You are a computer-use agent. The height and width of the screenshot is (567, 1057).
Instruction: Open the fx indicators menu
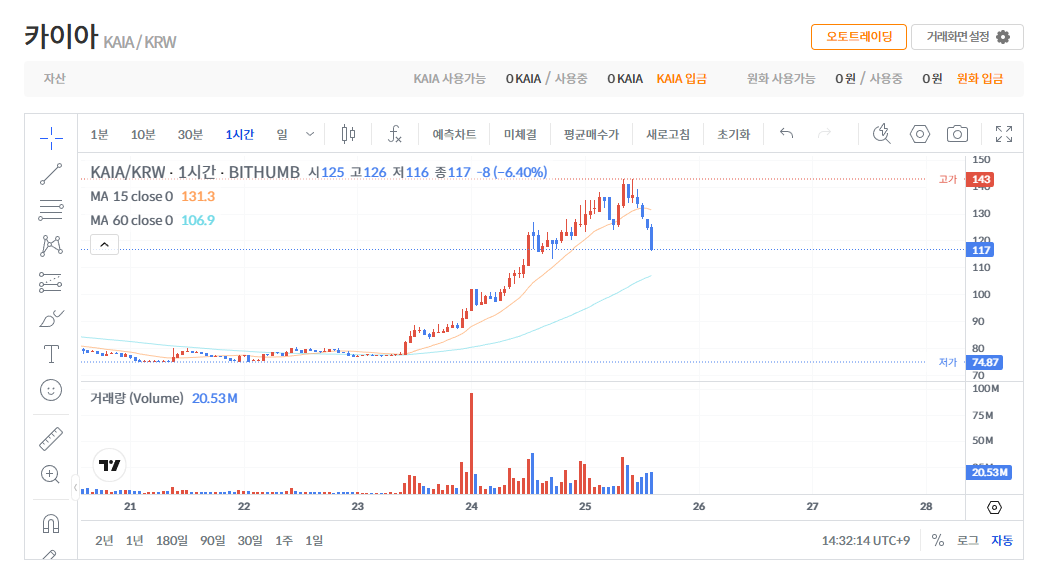tap(395, 134)
